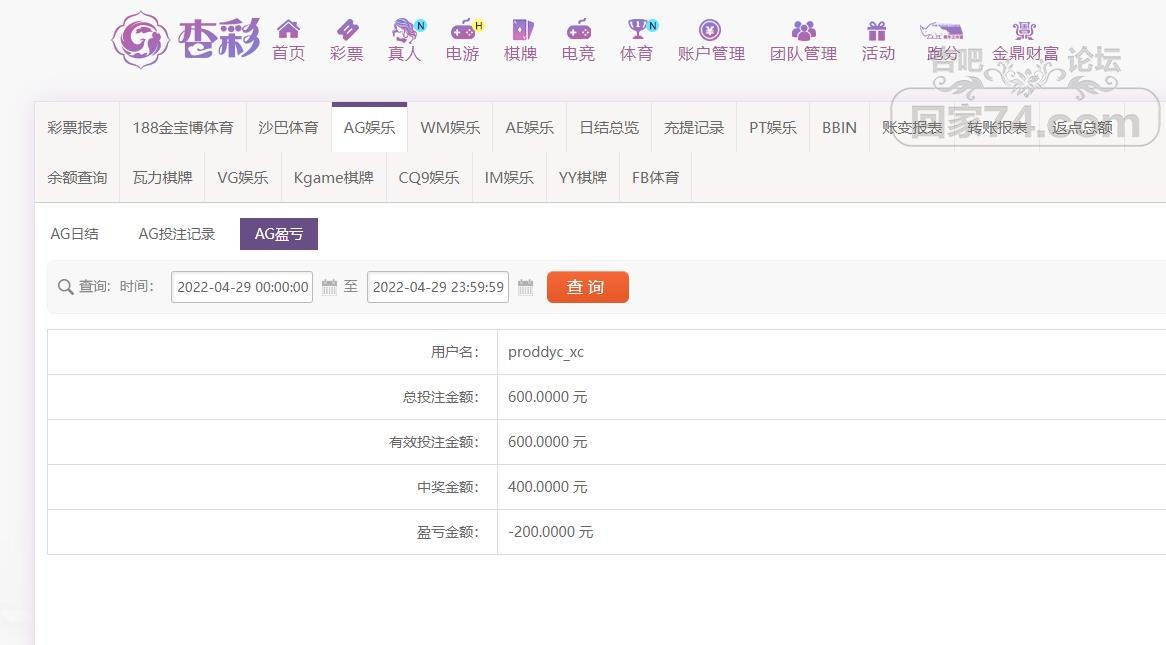1166x645 pixels.
Task: Click the 活动 gift box icon
Action: click(877, 30)
